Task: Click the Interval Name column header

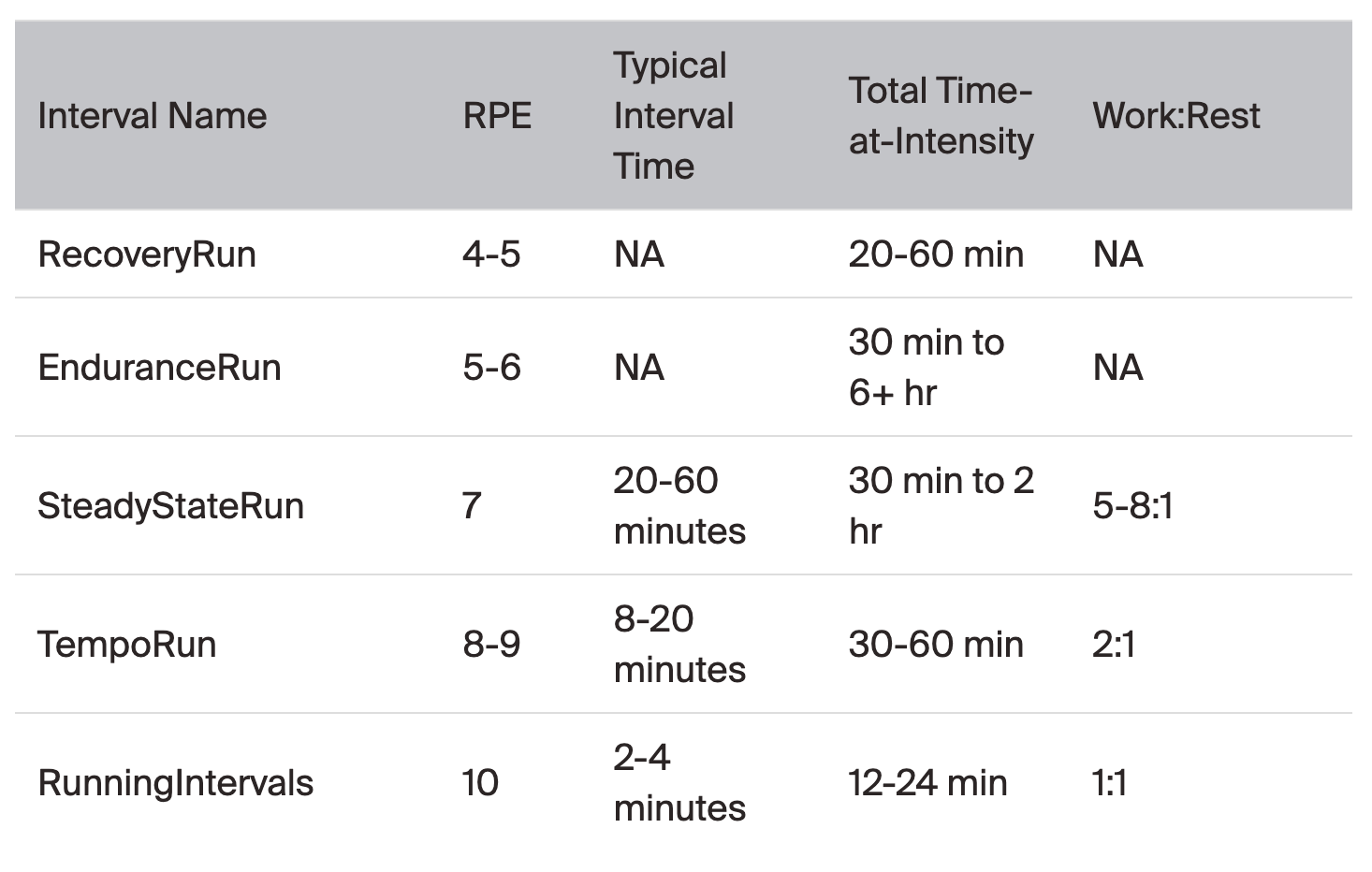Action: coord(153,116)
